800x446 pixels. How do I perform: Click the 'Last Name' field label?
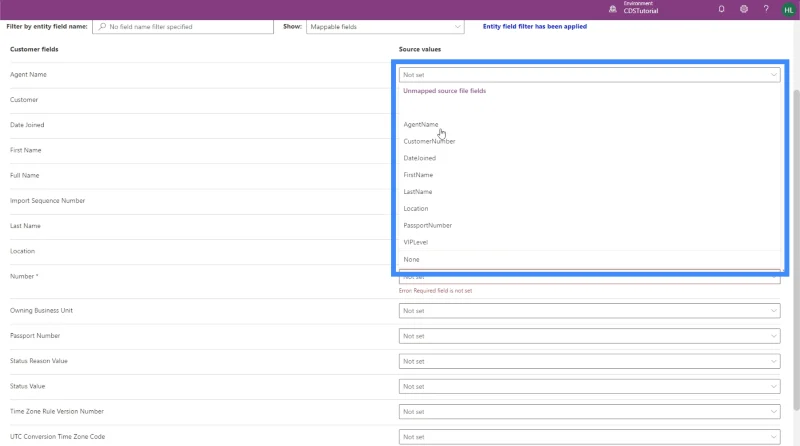[25, 226]
